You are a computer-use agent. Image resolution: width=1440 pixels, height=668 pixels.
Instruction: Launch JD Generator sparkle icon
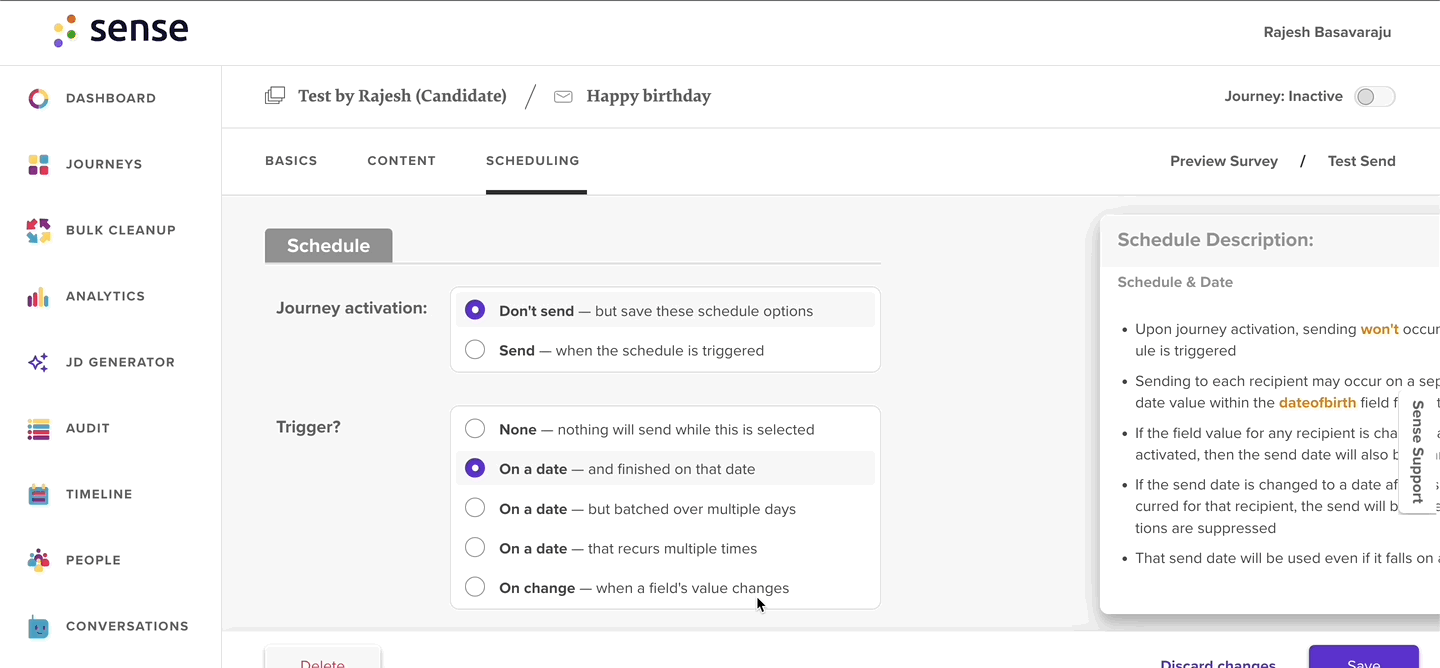(x=38, y=362)
